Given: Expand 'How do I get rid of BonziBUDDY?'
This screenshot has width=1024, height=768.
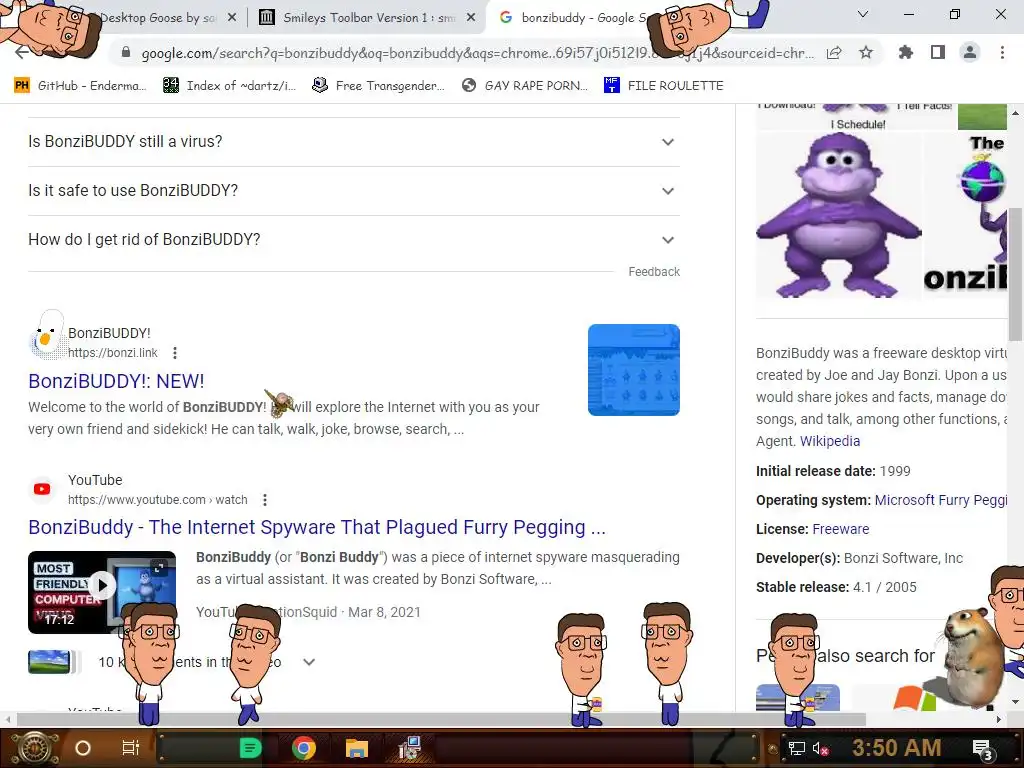Looking at the screenshot, I should [353, 240].
